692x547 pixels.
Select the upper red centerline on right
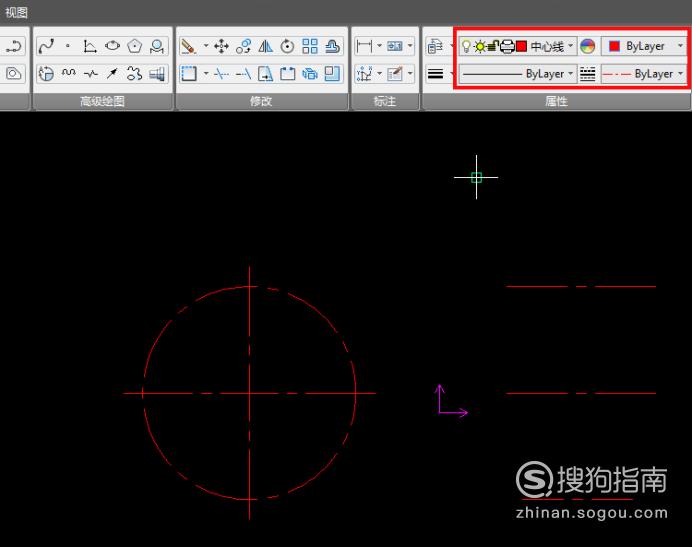[x=581, y=287]
